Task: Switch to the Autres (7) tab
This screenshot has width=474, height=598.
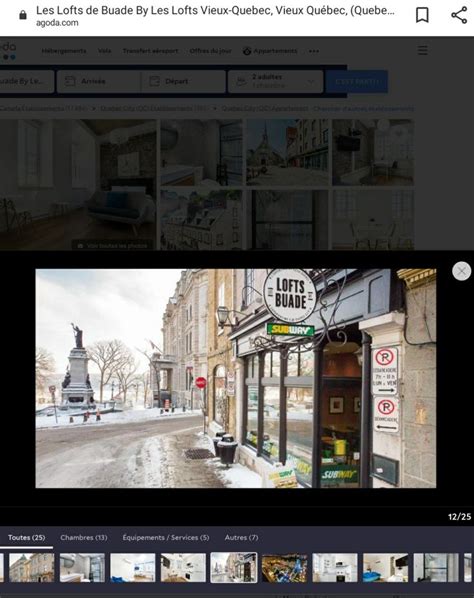Action: 241,537
